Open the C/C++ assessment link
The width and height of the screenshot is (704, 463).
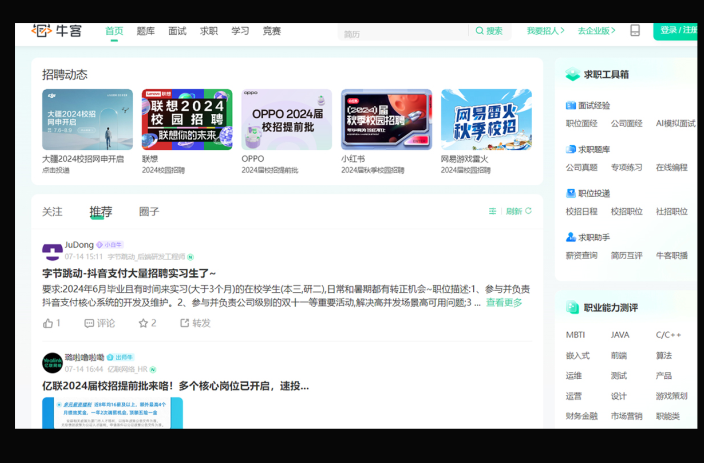coord(669,335)
